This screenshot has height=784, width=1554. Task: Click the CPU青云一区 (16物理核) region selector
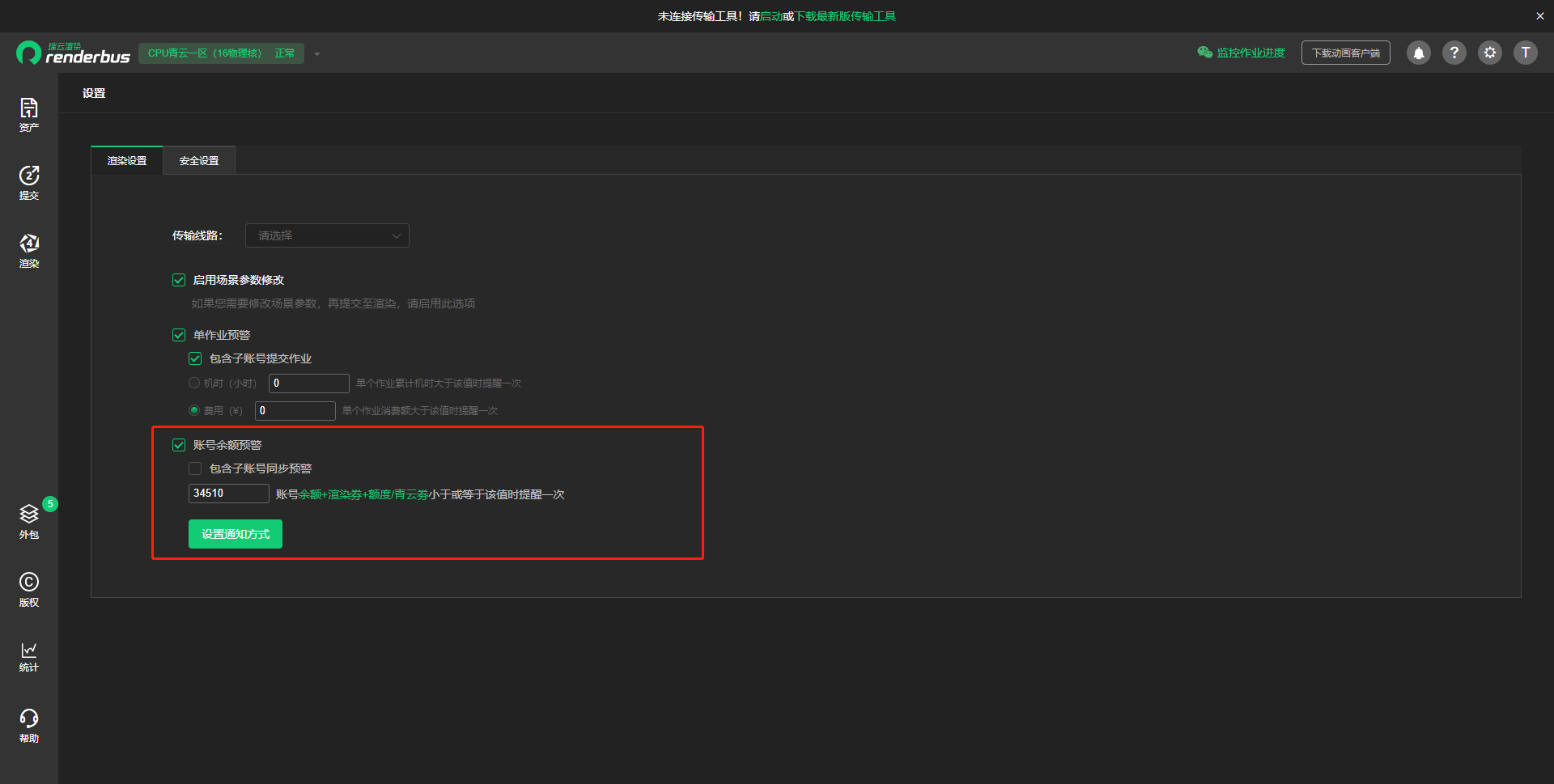click(221, 53)
